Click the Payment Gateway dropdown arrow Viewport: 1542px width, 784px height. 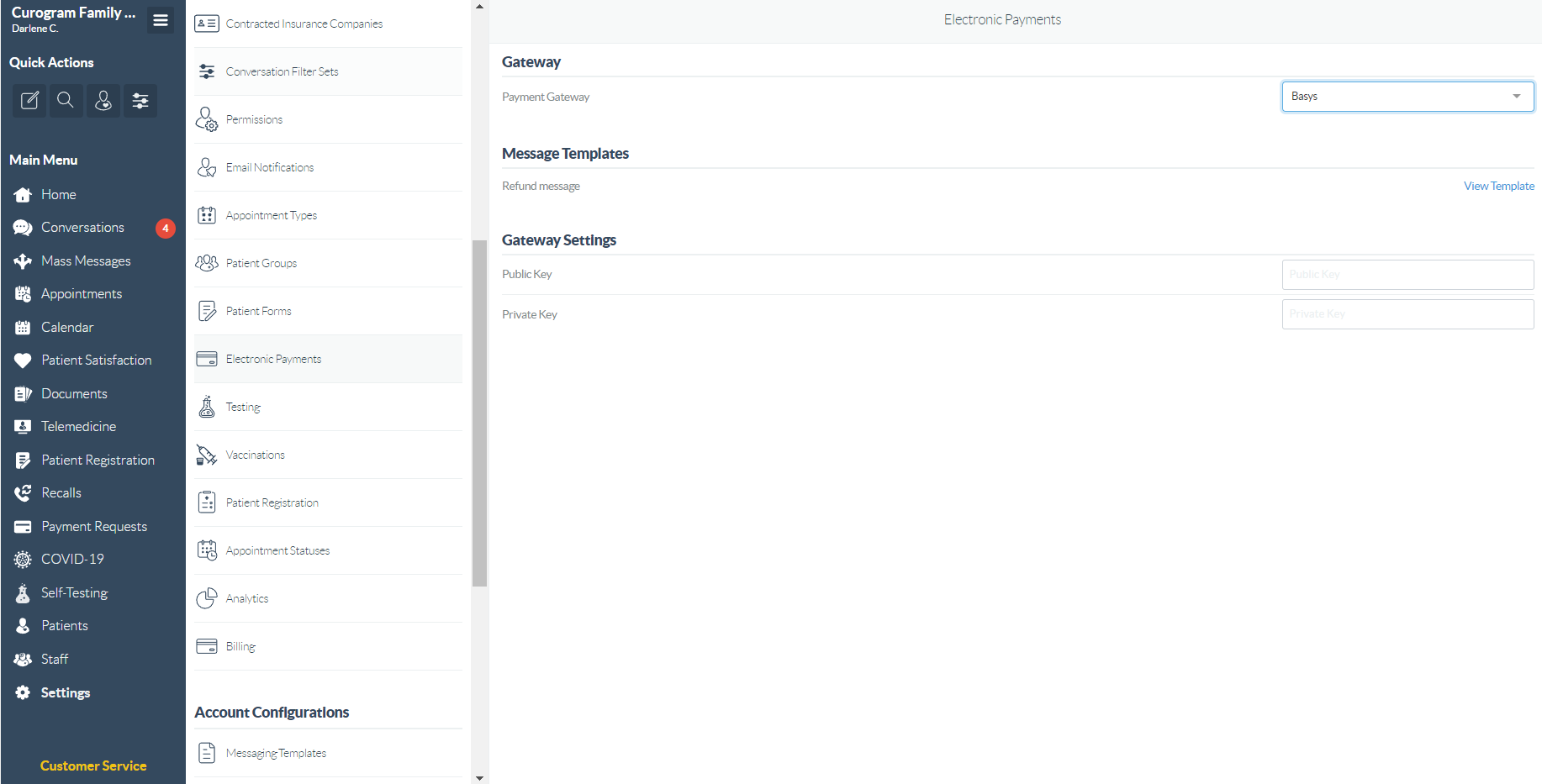[1517, 97]
